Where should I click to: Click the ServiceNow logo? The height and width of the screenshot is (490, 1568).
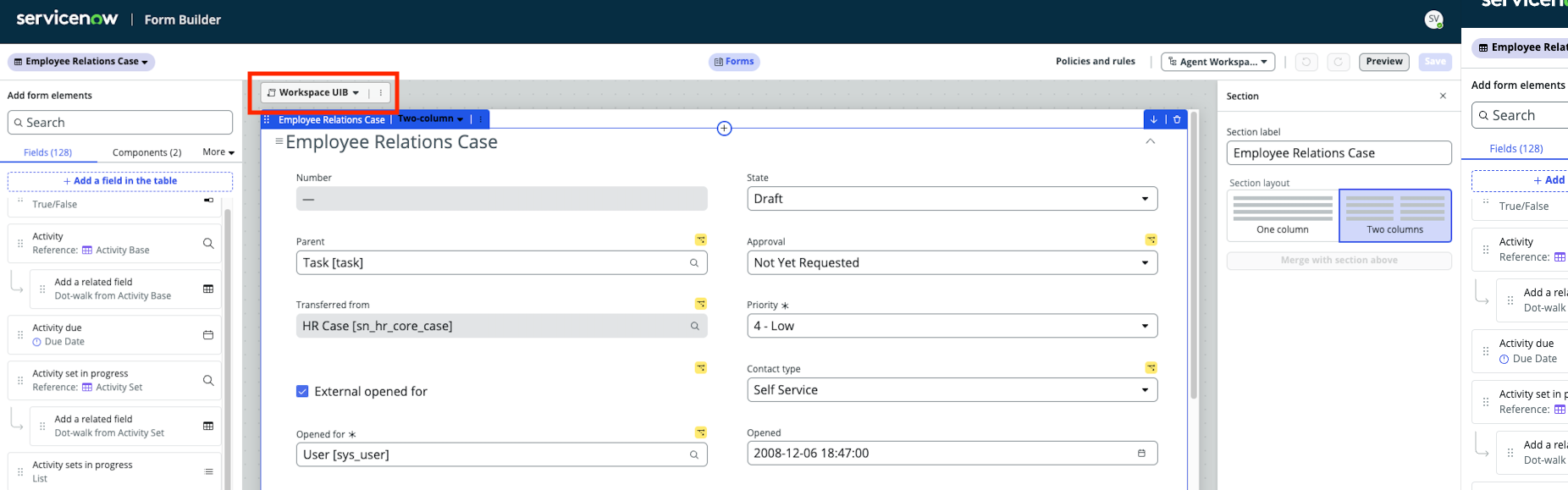click(67, 19)
